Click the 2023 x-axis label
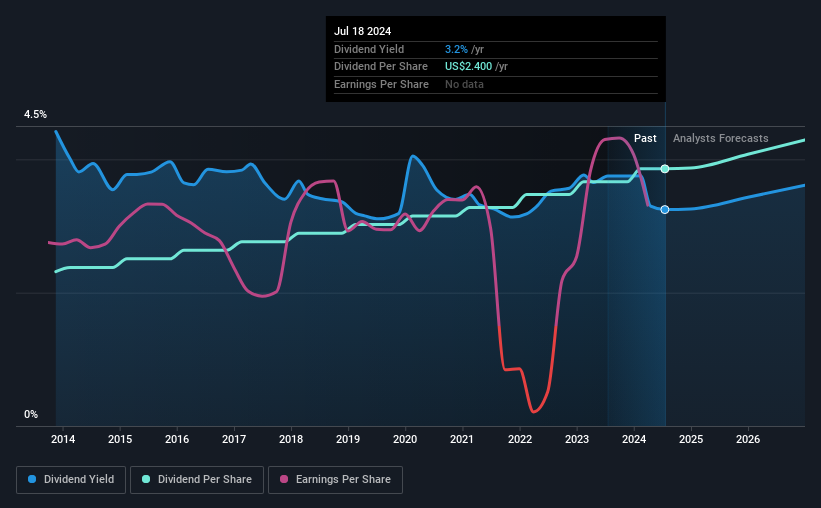The image size is (821, 508). [x=577, y=439]
